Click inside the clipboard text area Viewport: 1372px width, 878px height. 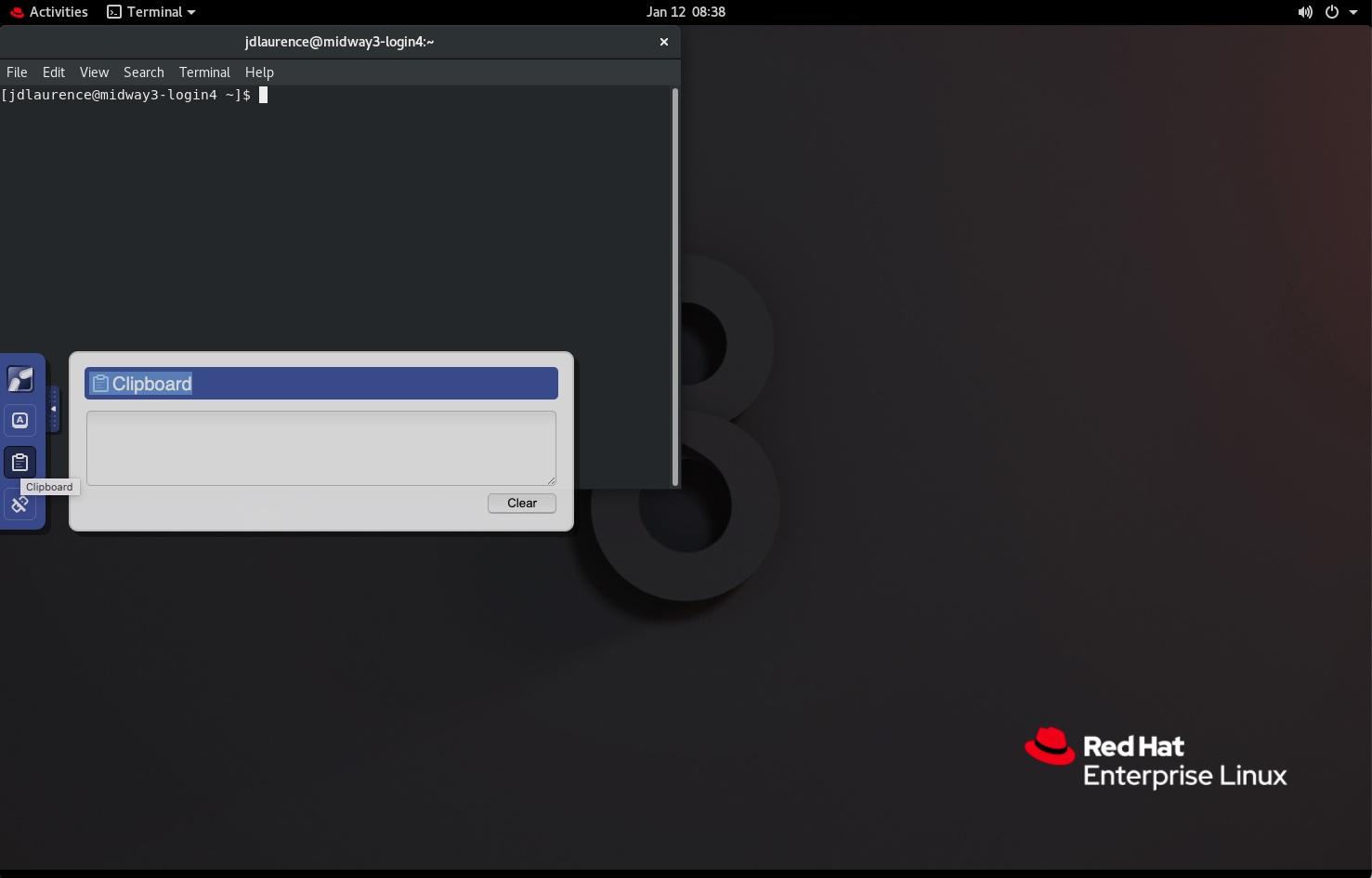[320, 448]
